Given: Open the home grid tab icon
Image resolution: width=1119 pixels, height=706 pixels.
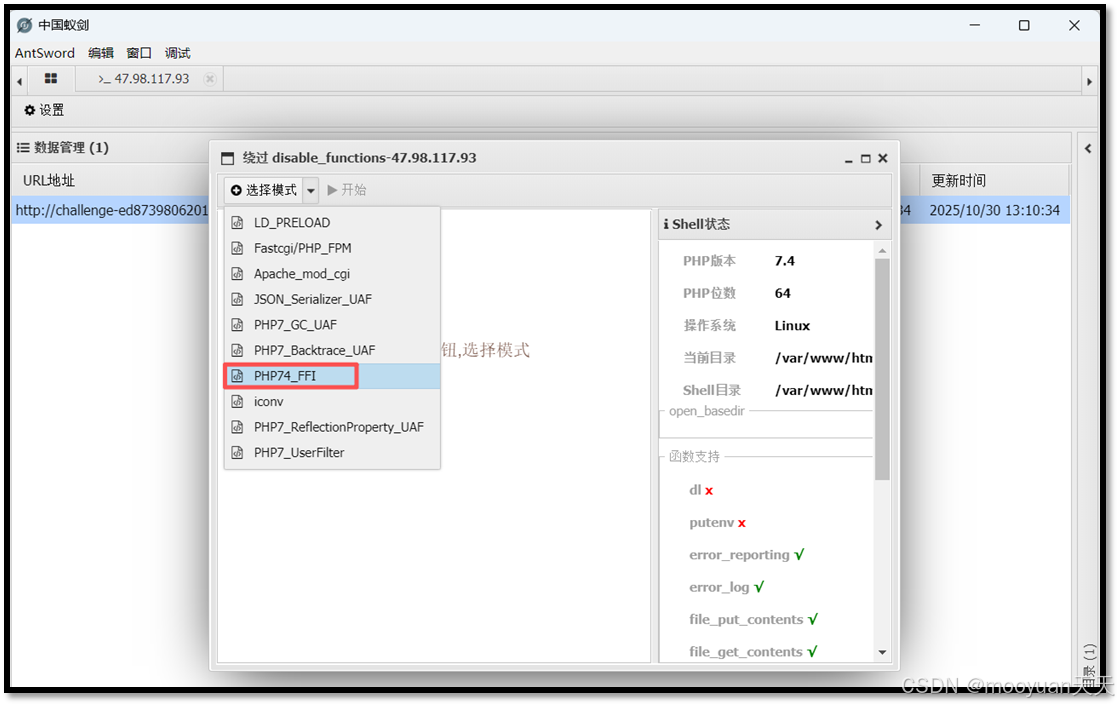Looking at the screenshot, I should [x=51, y=79].
